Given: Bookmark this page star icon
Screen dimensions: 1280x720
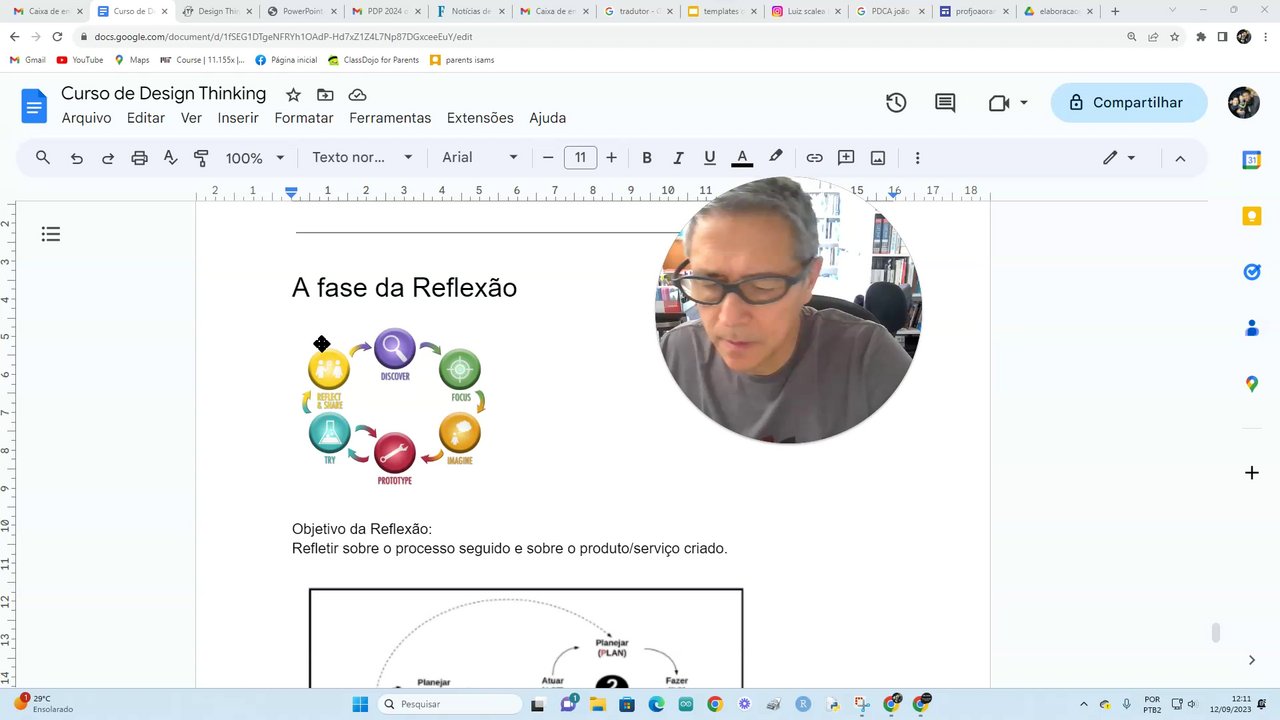Looking at the screenshot, I should click(x=1175, y=36).
